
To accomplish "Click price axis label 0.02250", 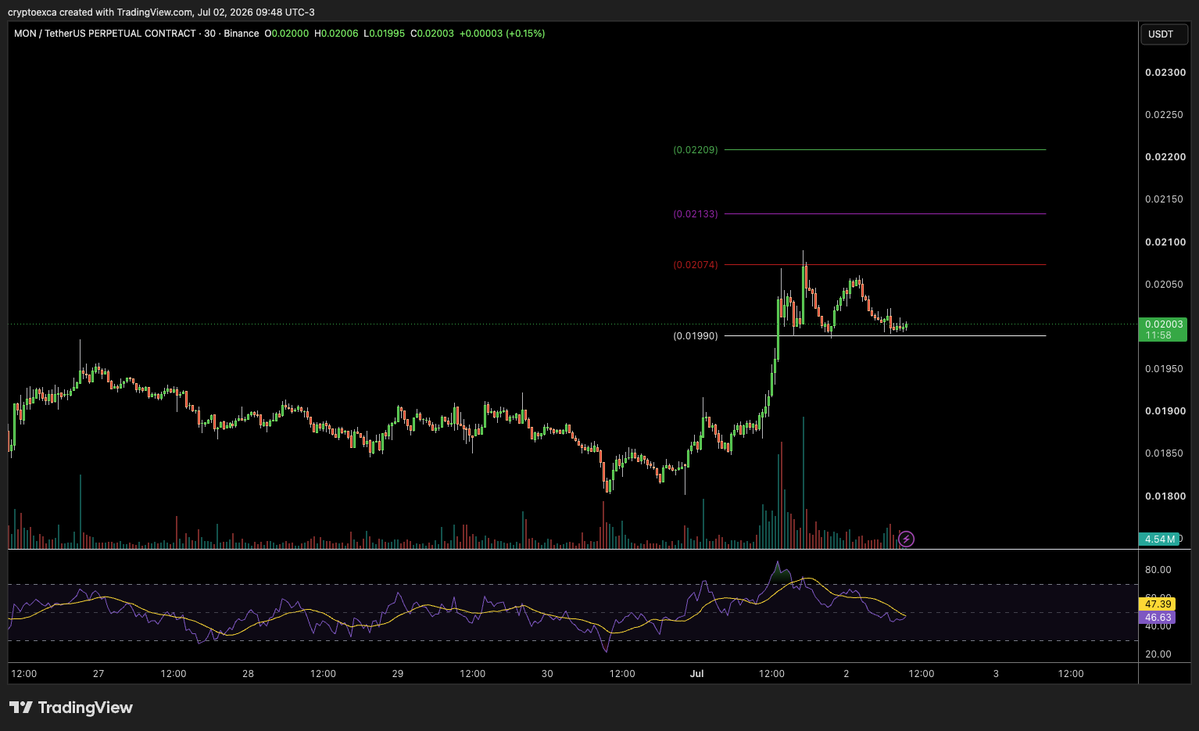I will point(1165,115).
